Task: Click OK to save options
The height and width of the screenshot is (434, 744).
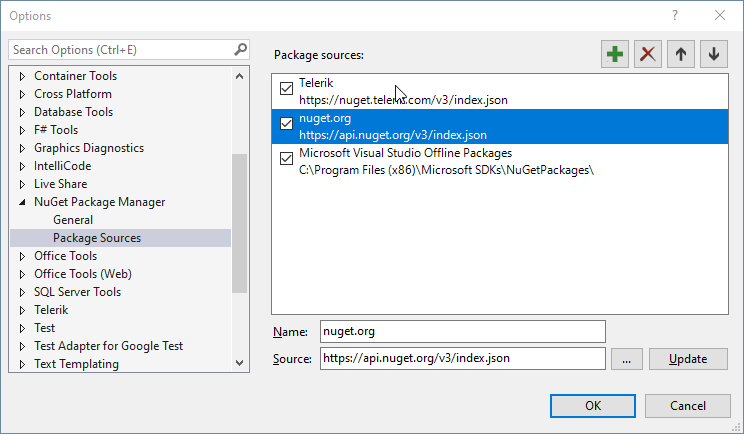Action: point(593,406)
